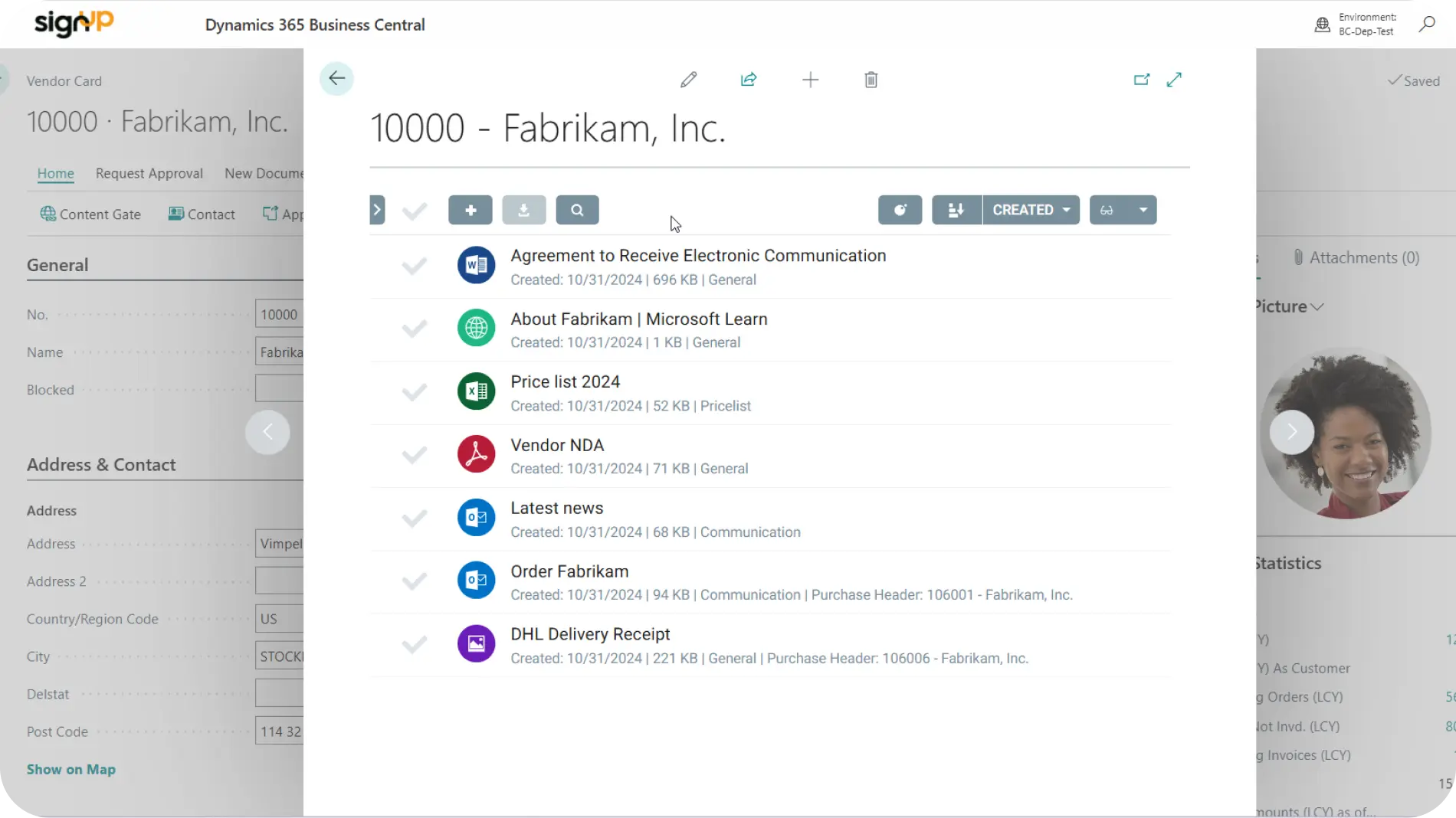Screen dimensions: 1456x818
Task: Click the download document button
Action: point(524,210)
